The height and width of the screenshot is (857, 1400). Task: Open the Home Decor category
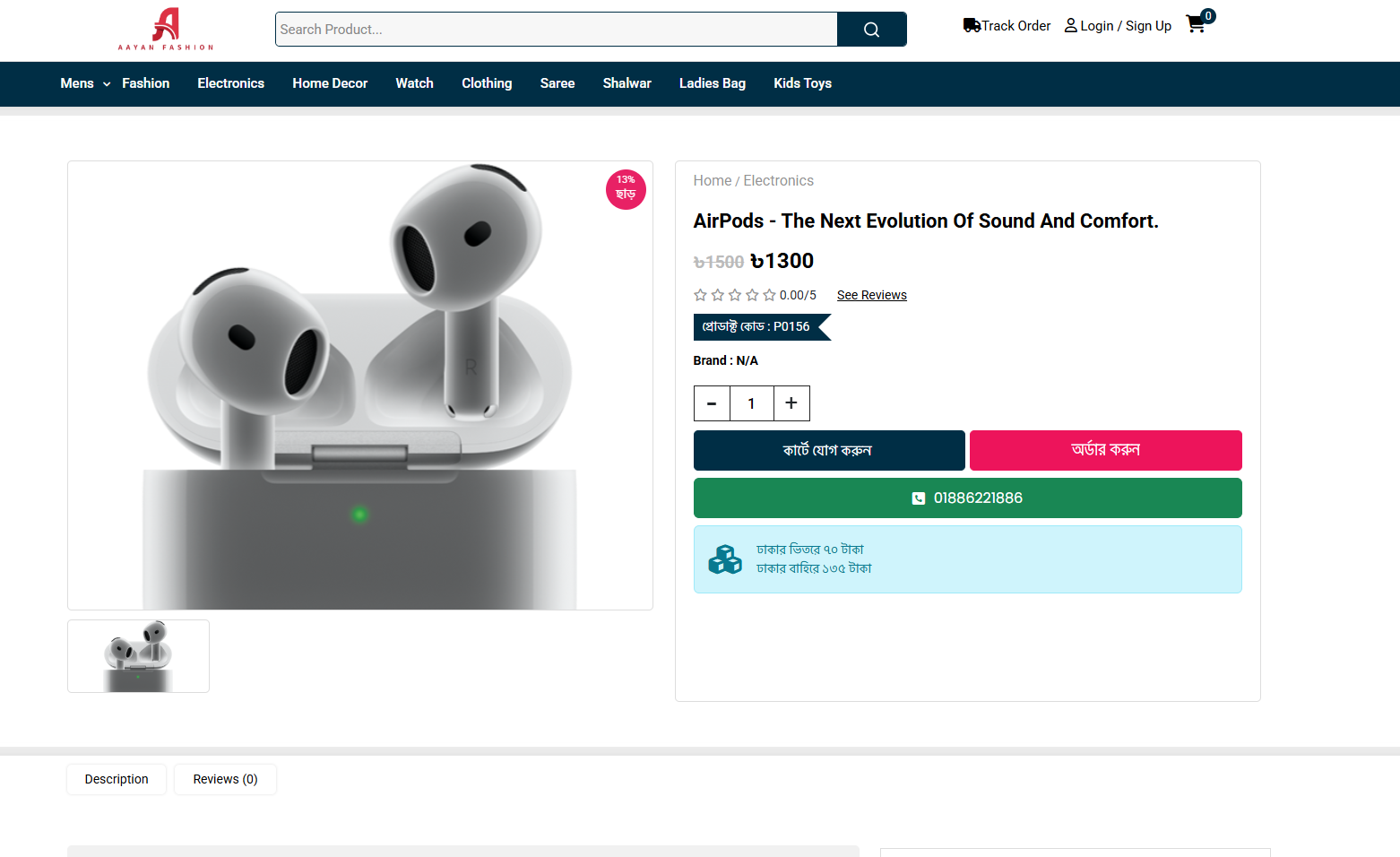(x=330, y=83)
